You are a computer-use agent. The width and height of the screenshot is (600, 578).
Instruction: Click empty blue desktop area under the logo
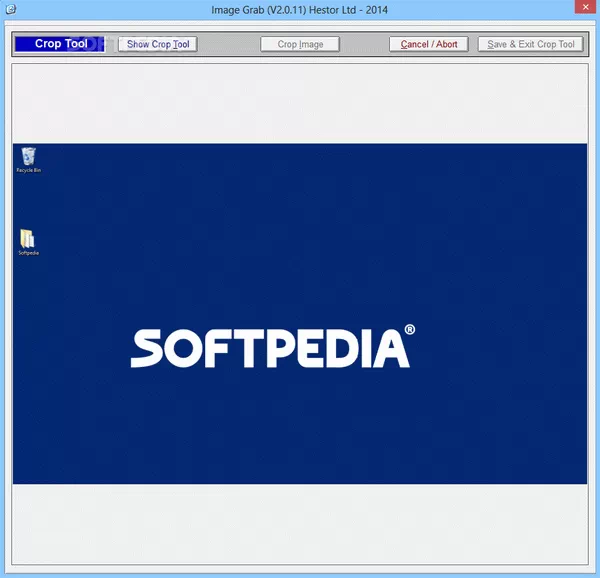[300, 430]
